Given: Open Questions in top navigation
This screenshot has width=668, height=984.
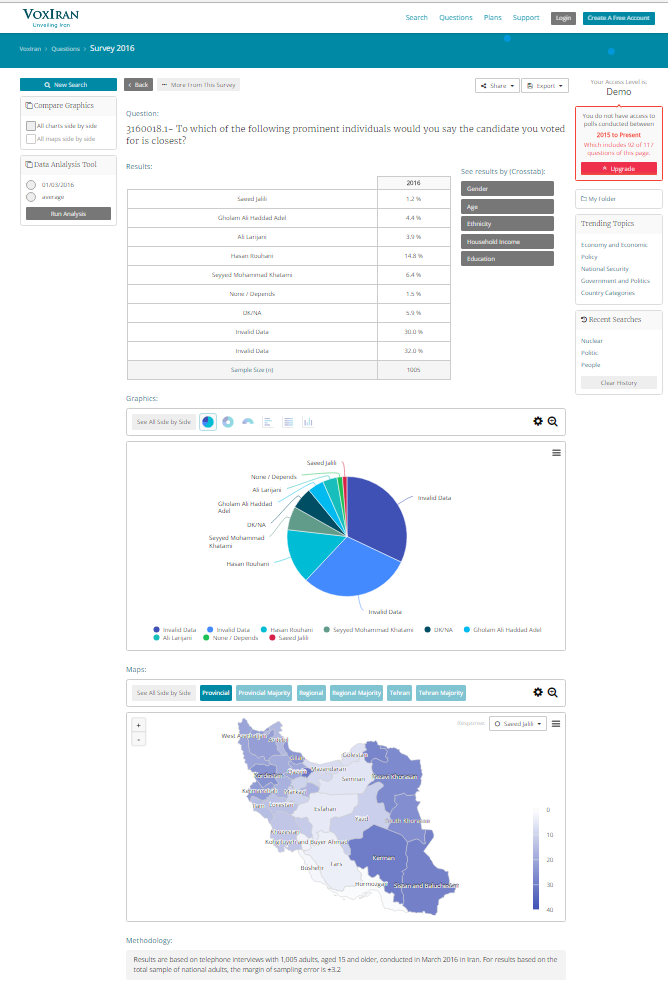Looking at the screenshot, I should point(456,18).
